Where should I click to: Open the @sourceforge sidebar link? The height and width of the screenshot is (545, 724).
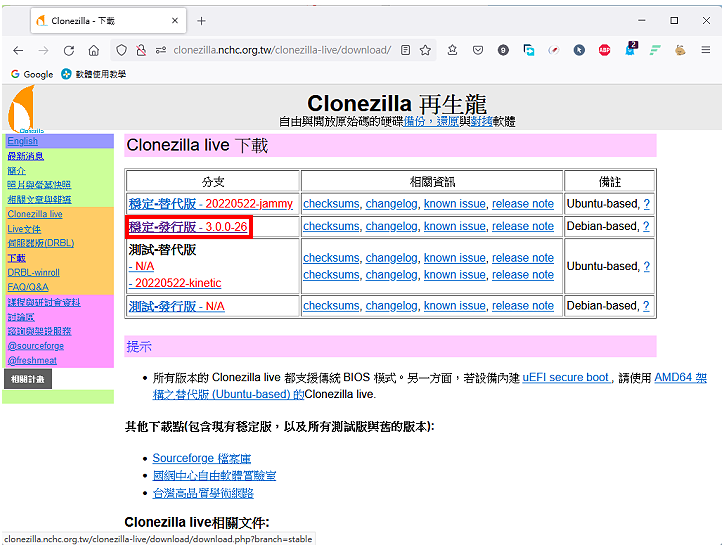coord(36,346)
